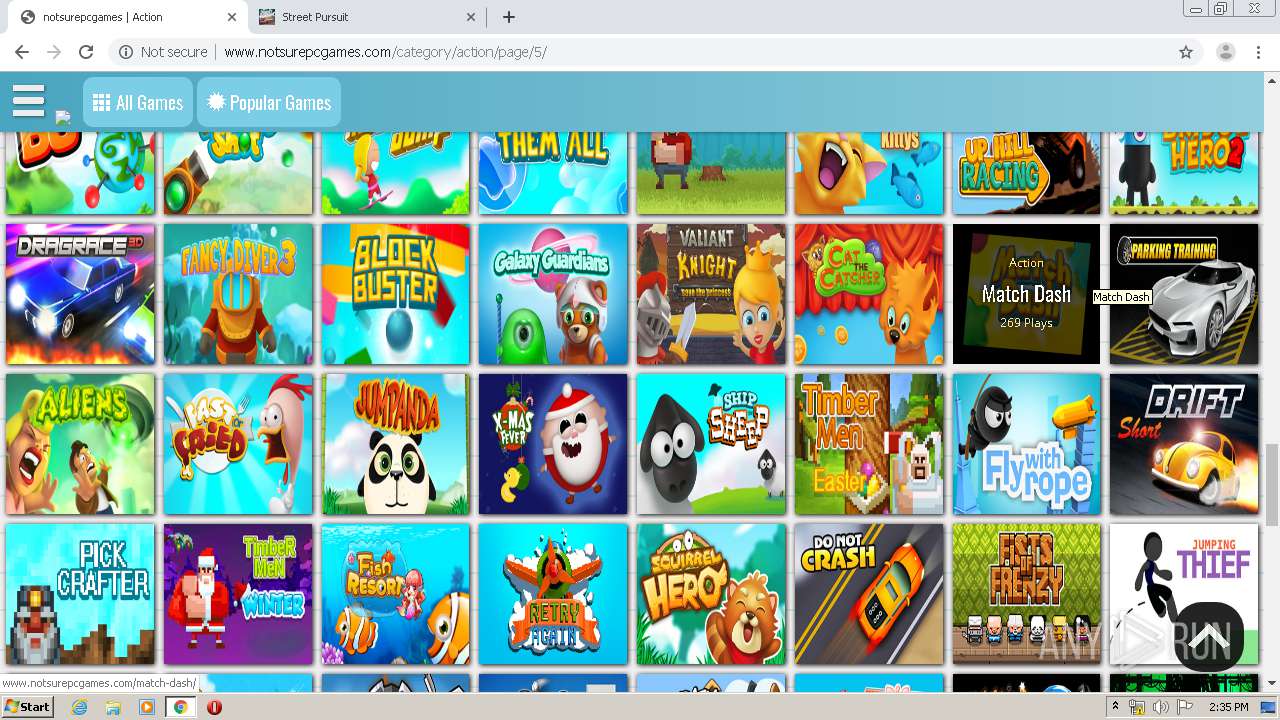Open the Pick Crafter game
This screenshot has height=720, width=1280.
click(x=80, y=594)
